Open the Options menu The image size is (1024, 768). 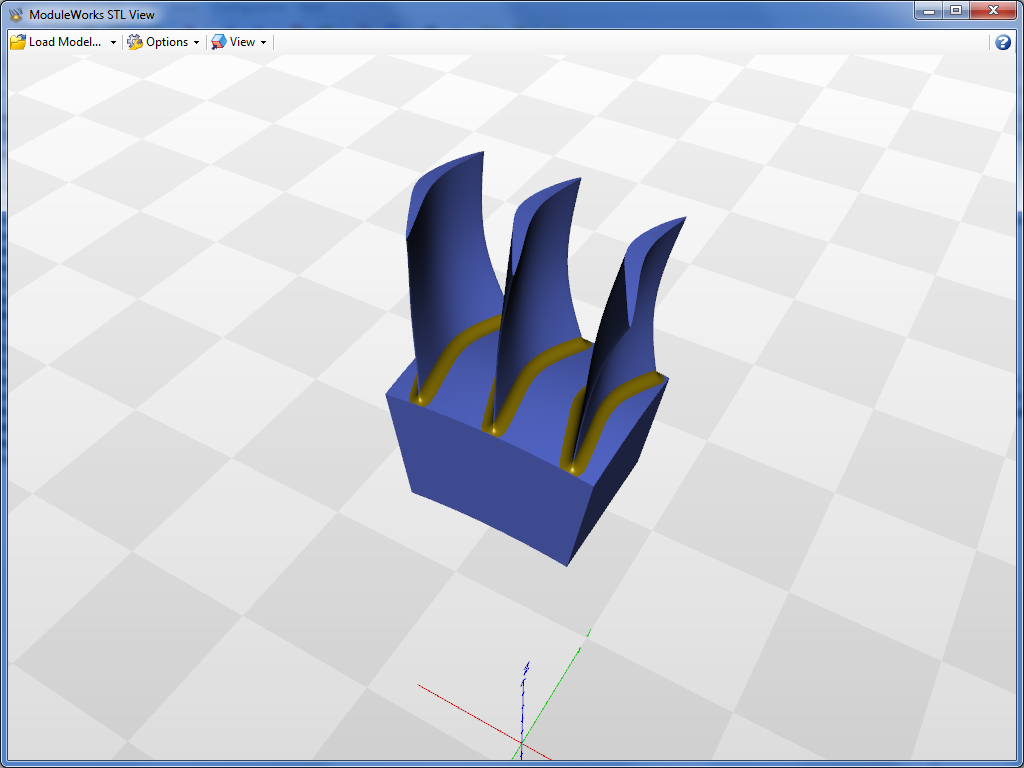tap(163, 42)
